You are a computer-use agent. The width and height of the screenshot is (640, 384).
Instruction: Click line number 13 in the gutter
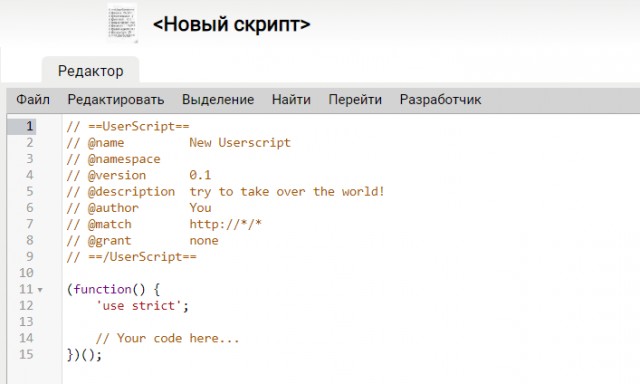(x=26, y=322)
